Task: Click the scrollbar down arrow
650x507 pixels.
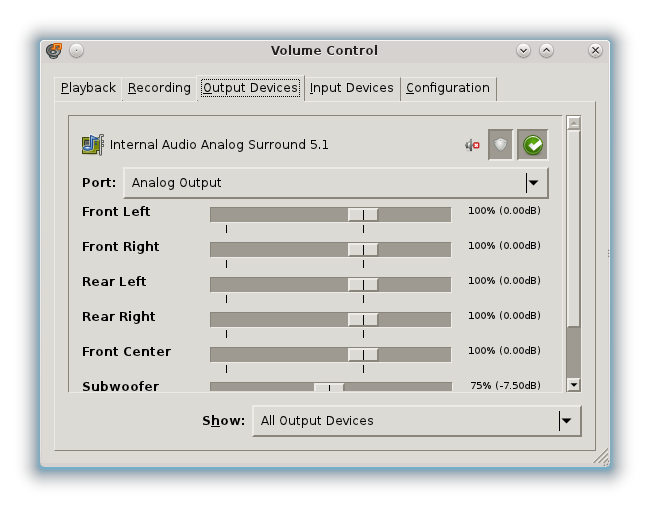Action: click(x=573, y=384)
